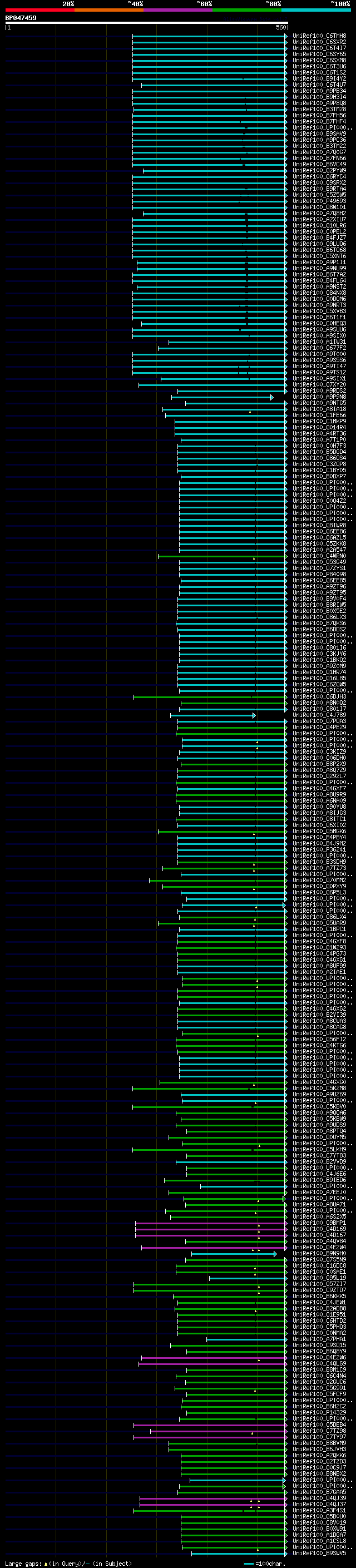Viewport: 356px width, 1568px height.
Task: Open hit UniRef100_B9I4Y2
Action: (x=319, y=78)
